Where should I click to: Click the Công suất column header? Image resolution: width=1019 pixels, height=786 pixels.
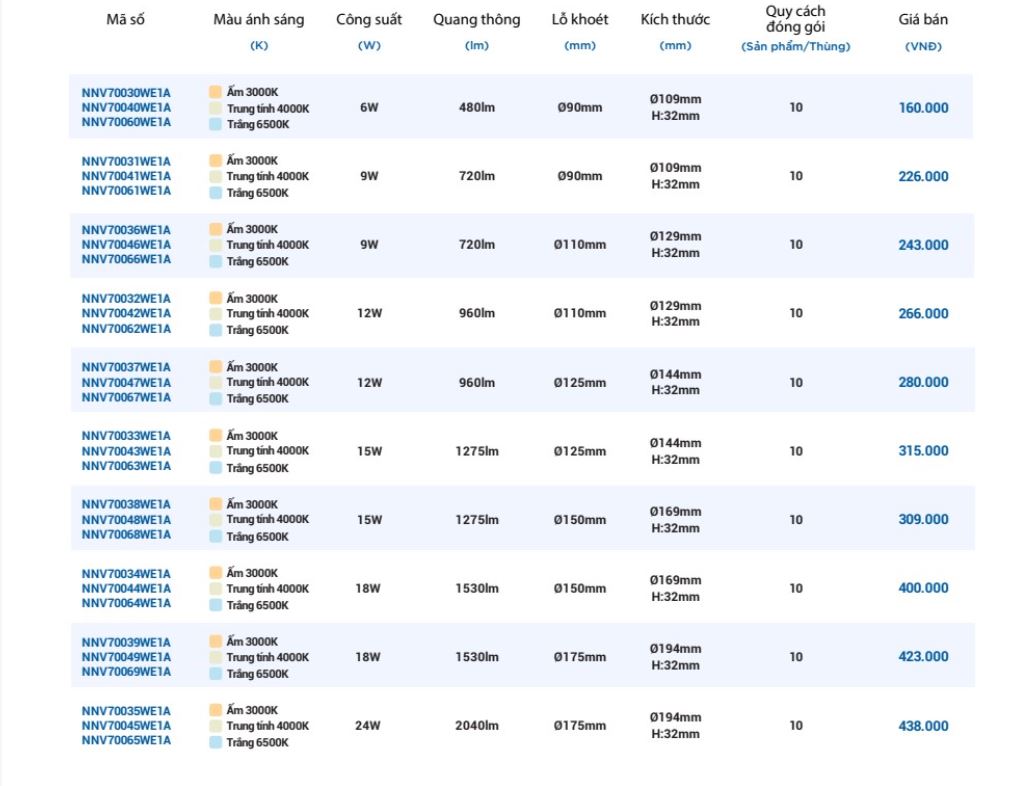[x=369, y=20]
